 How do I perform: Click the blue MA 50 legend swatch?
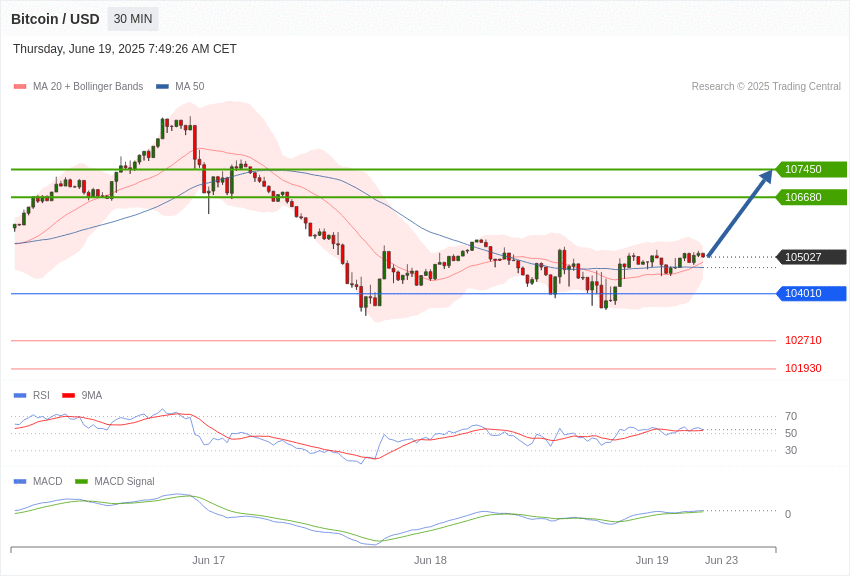click(162, 86)
